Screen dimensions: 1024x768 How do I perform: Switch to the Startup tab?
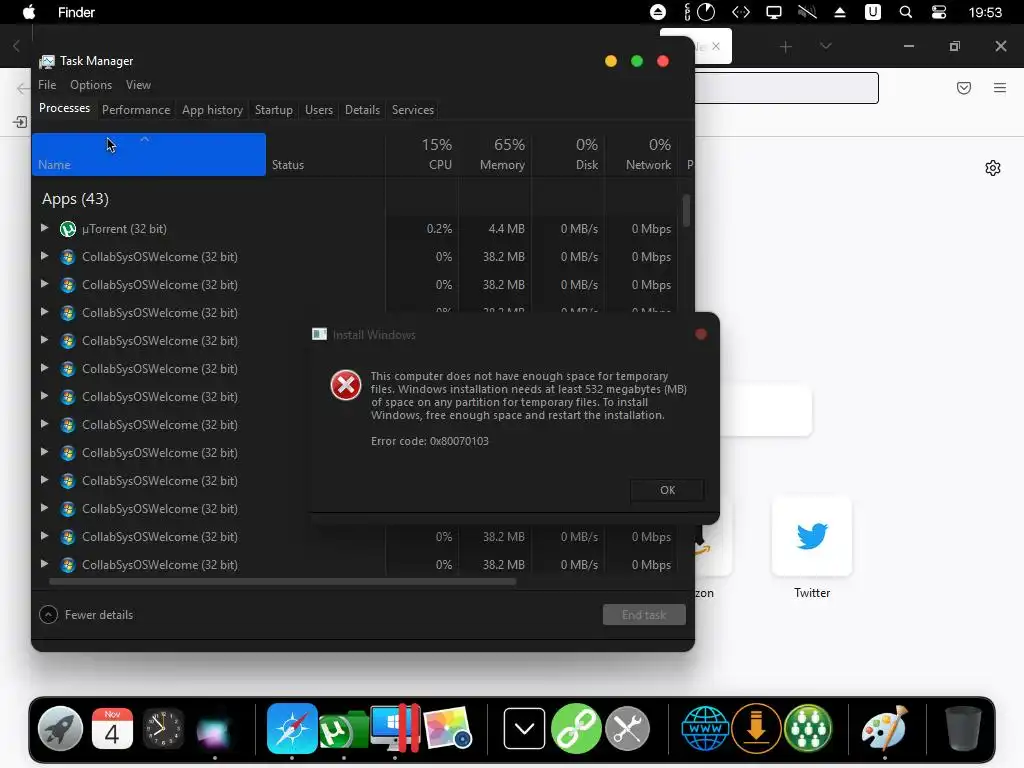pos(274,110)
